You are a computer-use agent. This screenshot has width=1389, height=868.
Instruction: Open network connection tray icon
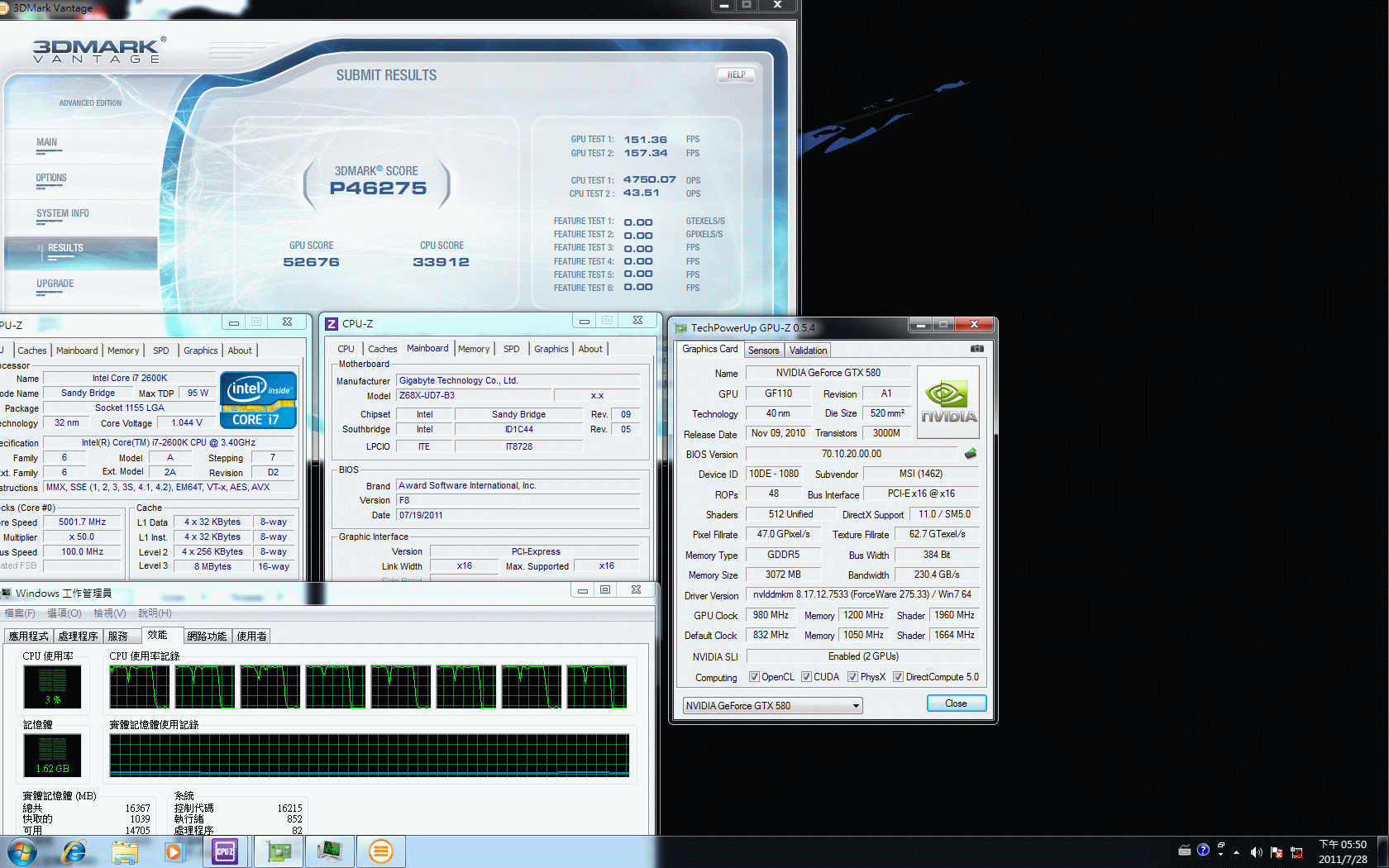pyautogui.click(x=1296, y=851)
